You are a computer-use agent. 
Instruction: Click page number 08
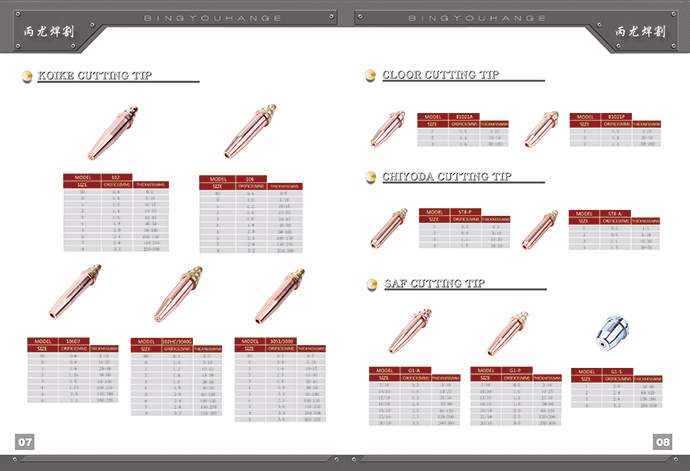(663, 442)
